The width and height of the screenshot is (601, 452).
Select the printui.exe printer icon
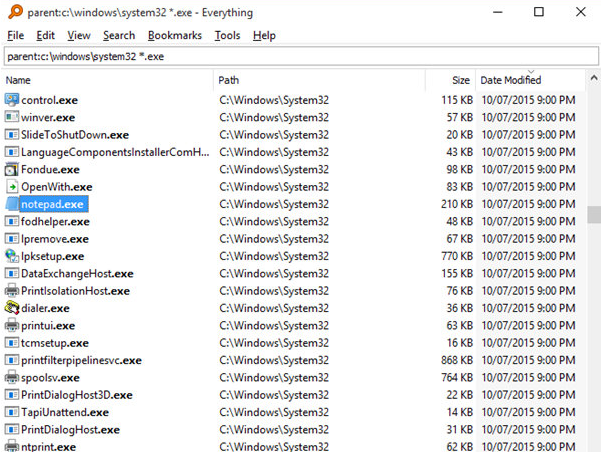pyautogui.click(x=11, y=325)
